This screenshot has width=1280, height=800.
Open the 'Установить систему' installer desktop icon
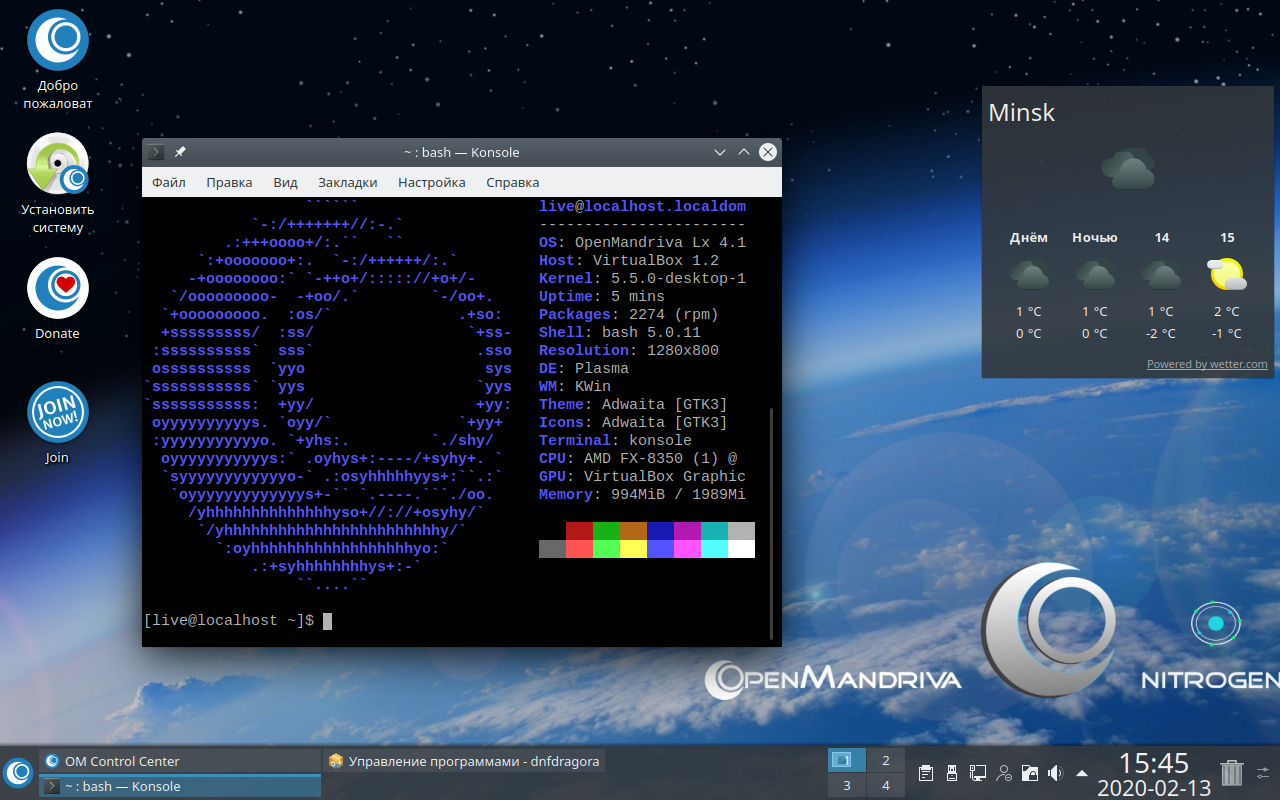57,165
